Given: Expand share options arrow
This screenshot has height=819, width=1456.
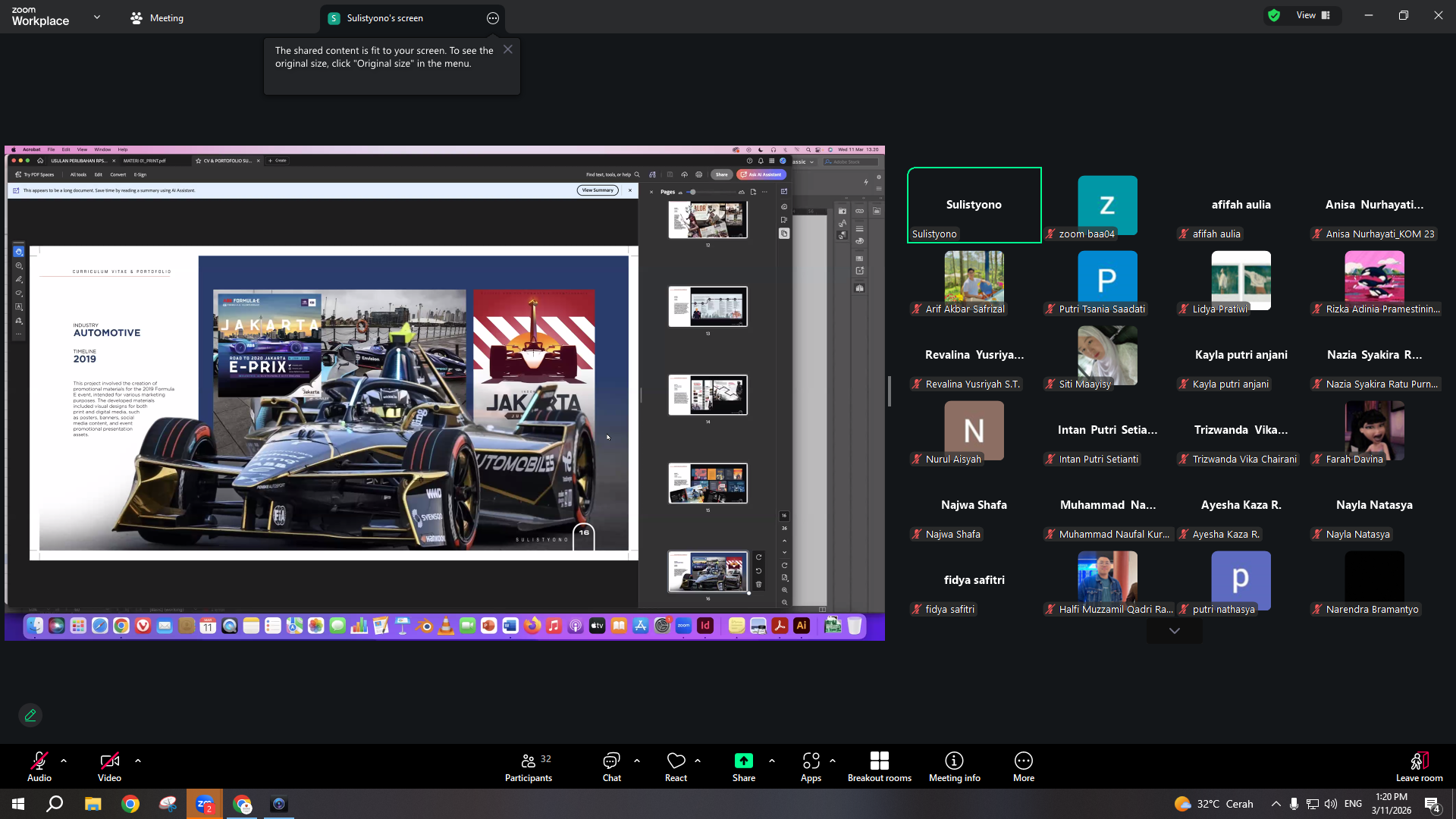Looking at the screenshot, I should point(772,761).
